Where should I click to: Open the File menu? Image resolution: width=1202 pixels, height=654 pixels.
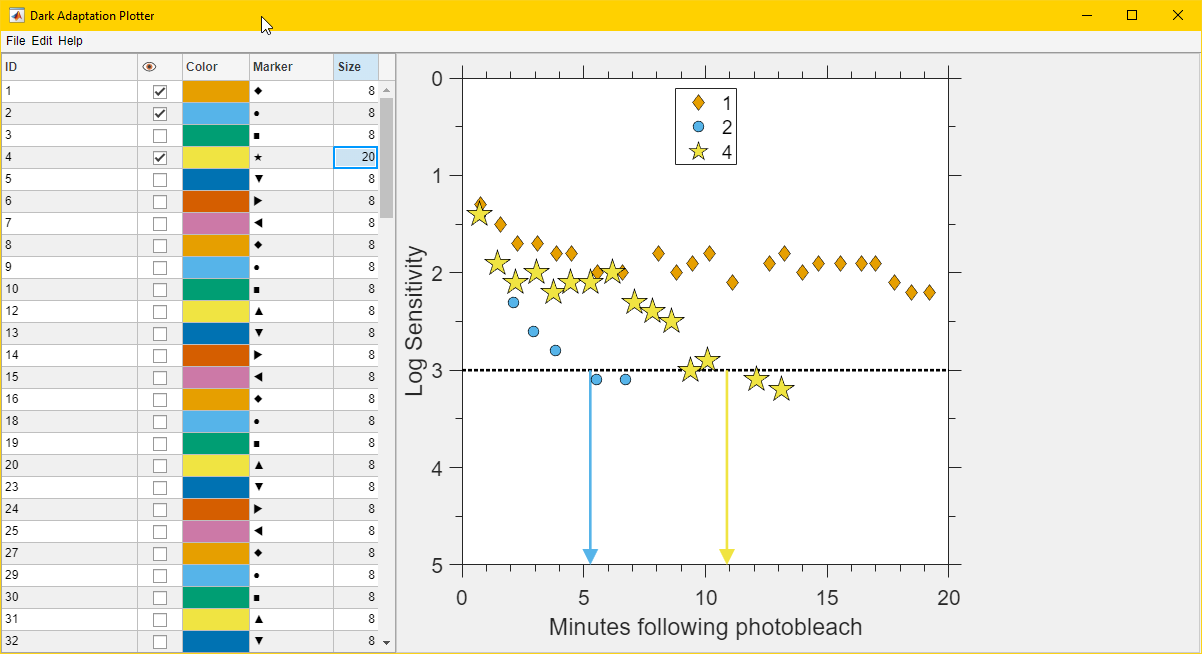(x=16, y=41)
